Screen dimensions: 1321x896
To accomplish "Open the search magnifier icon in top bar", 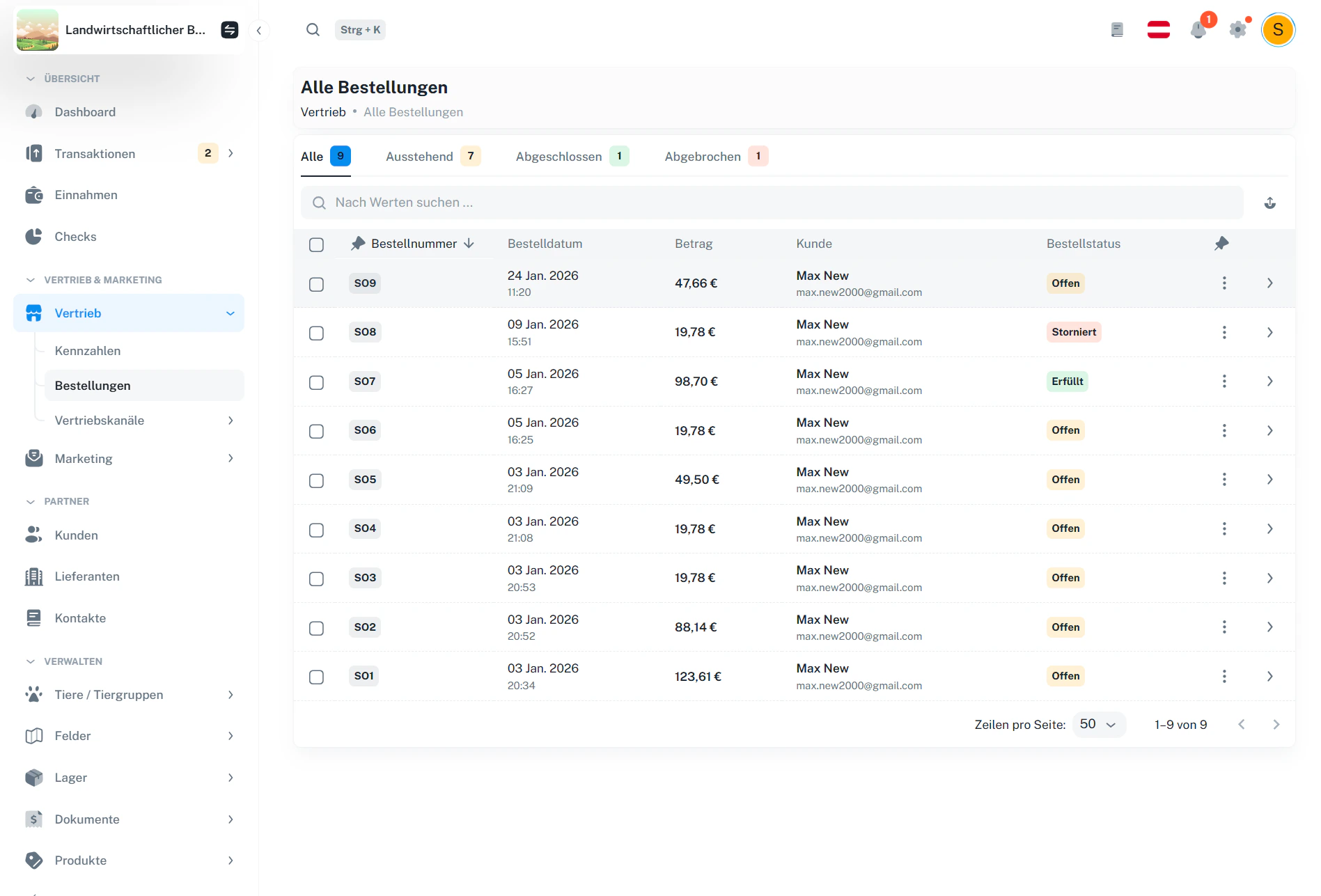I will [313, 30].
